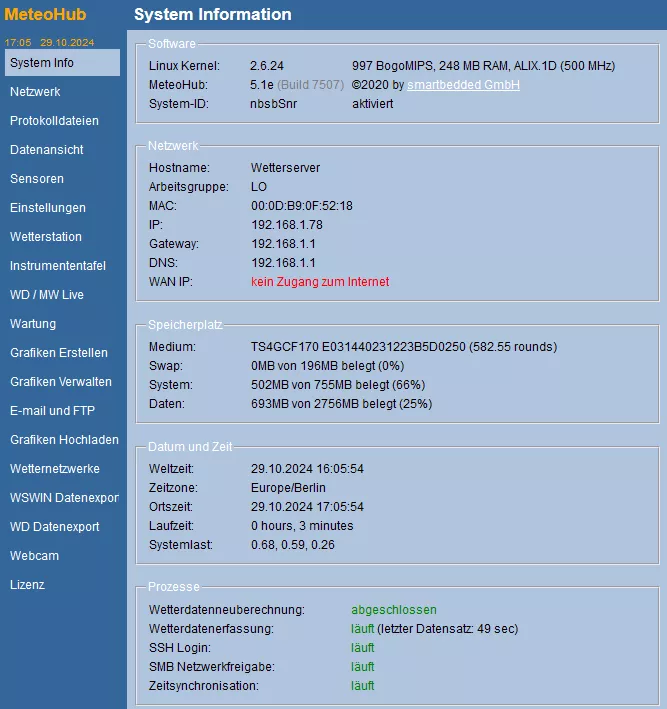Click the Gateway value 192.168.1.1

pyautogui.click(x=283, y=244)
